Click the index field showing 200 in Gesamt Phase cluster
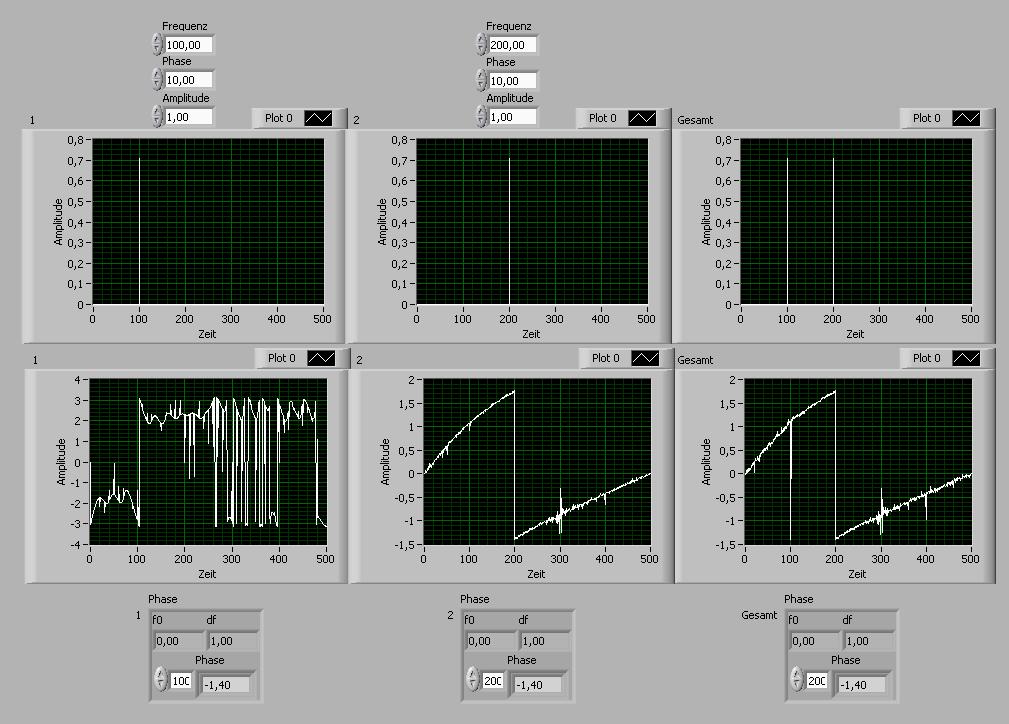This screenshot has height=724, width=1009. point(817,681)
